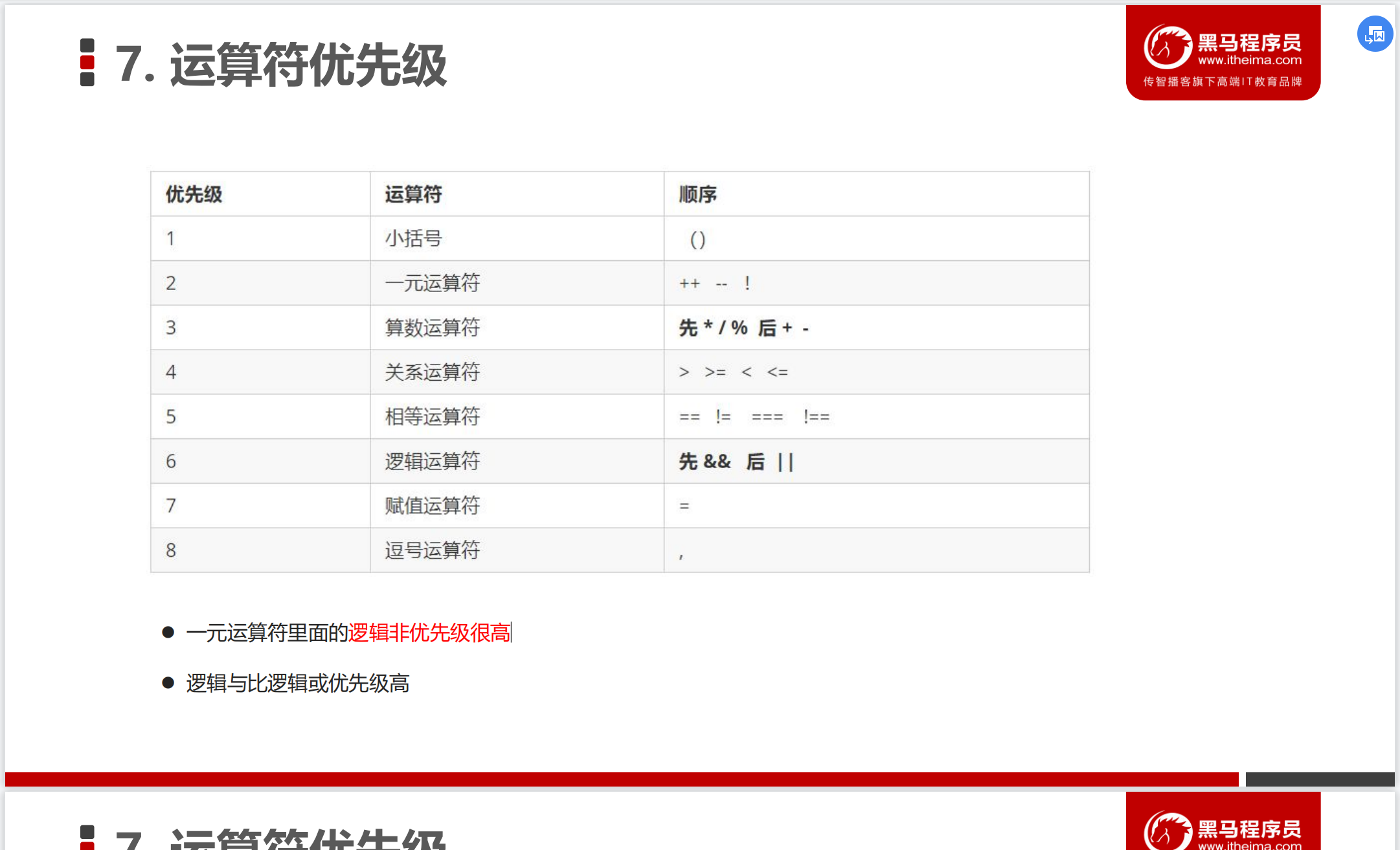Click the tagline 传智播客旗下高端IT教育品牌

pyautogui.click(x=1223, y=82)
